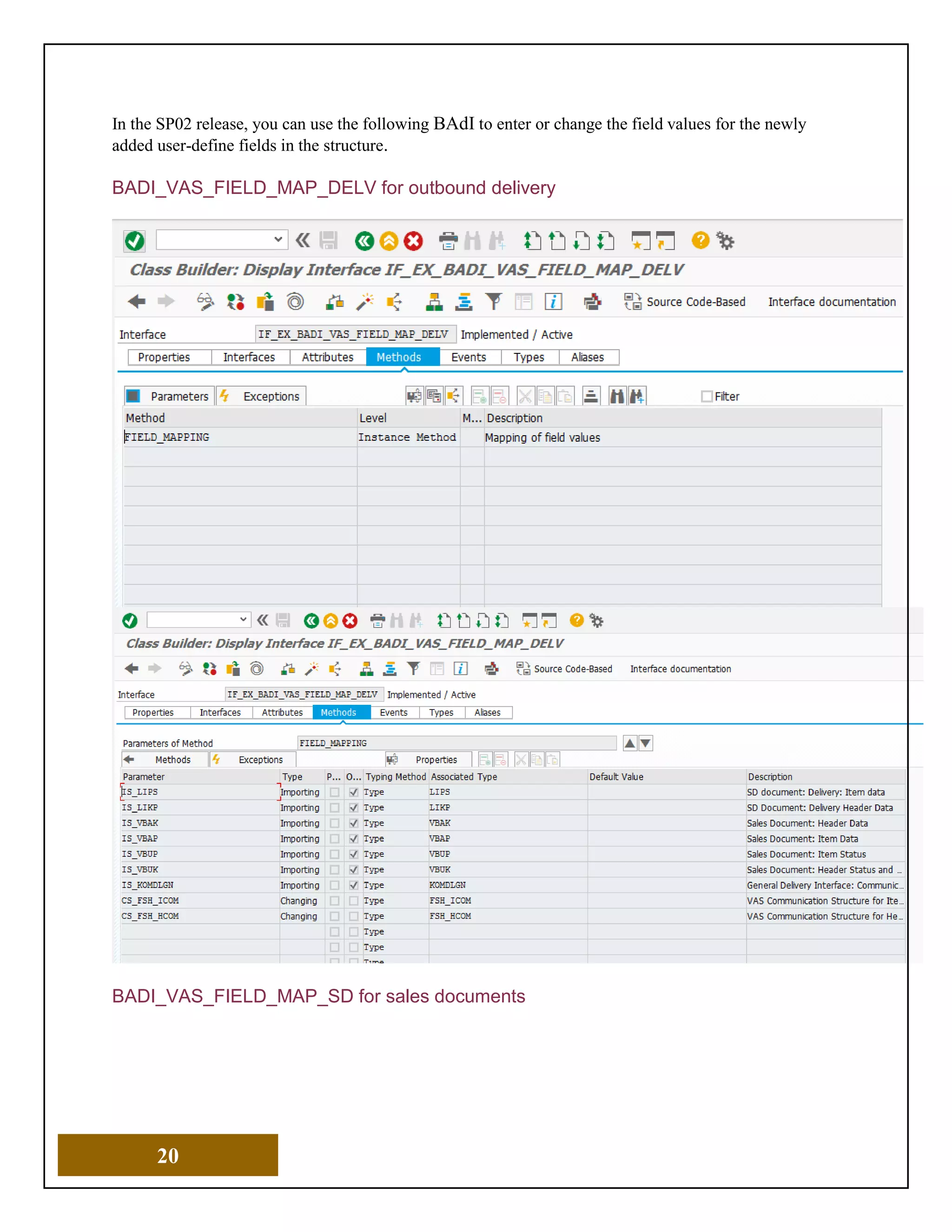
Task: Click the left Back arrow in the first screenshot's toolbar
Action: coord(137,301)
